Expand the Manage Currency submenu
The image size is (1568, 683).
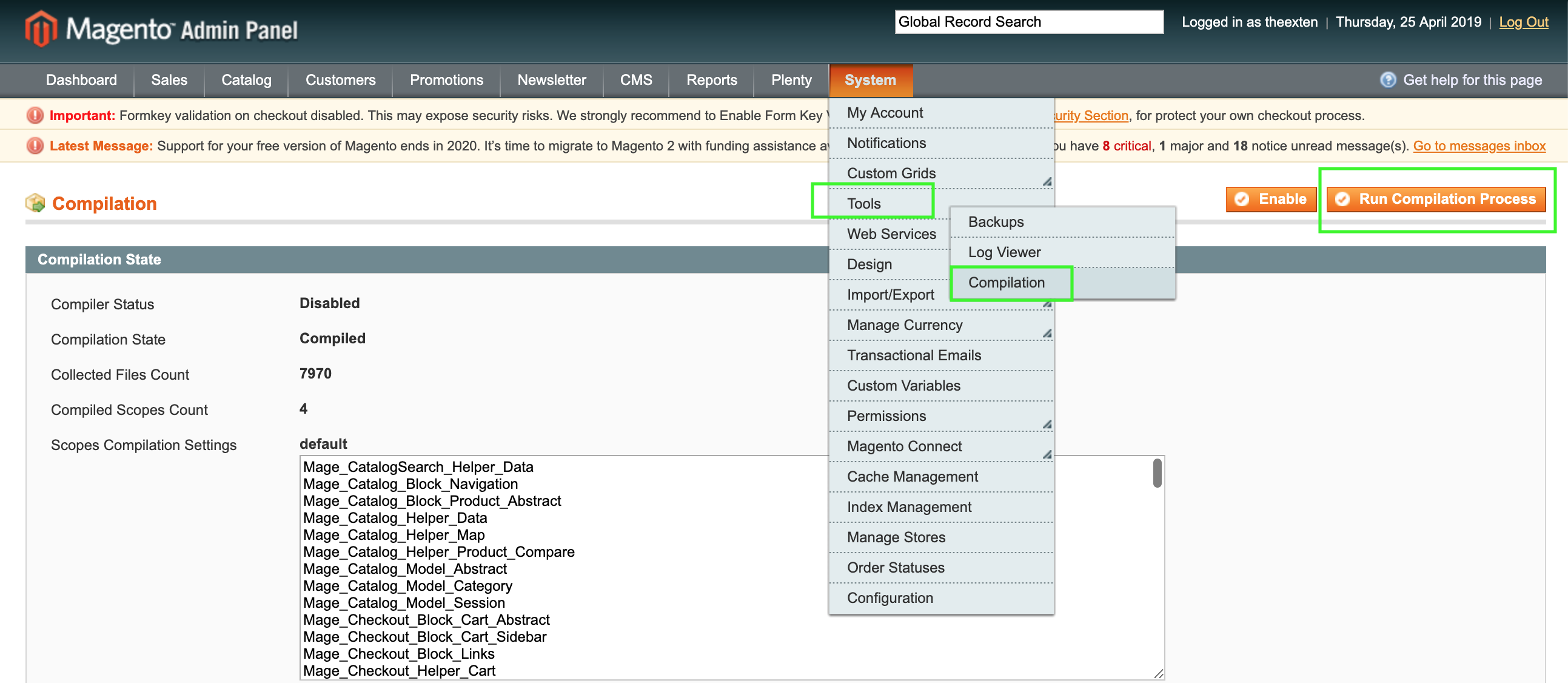click(x=941, y=325)
